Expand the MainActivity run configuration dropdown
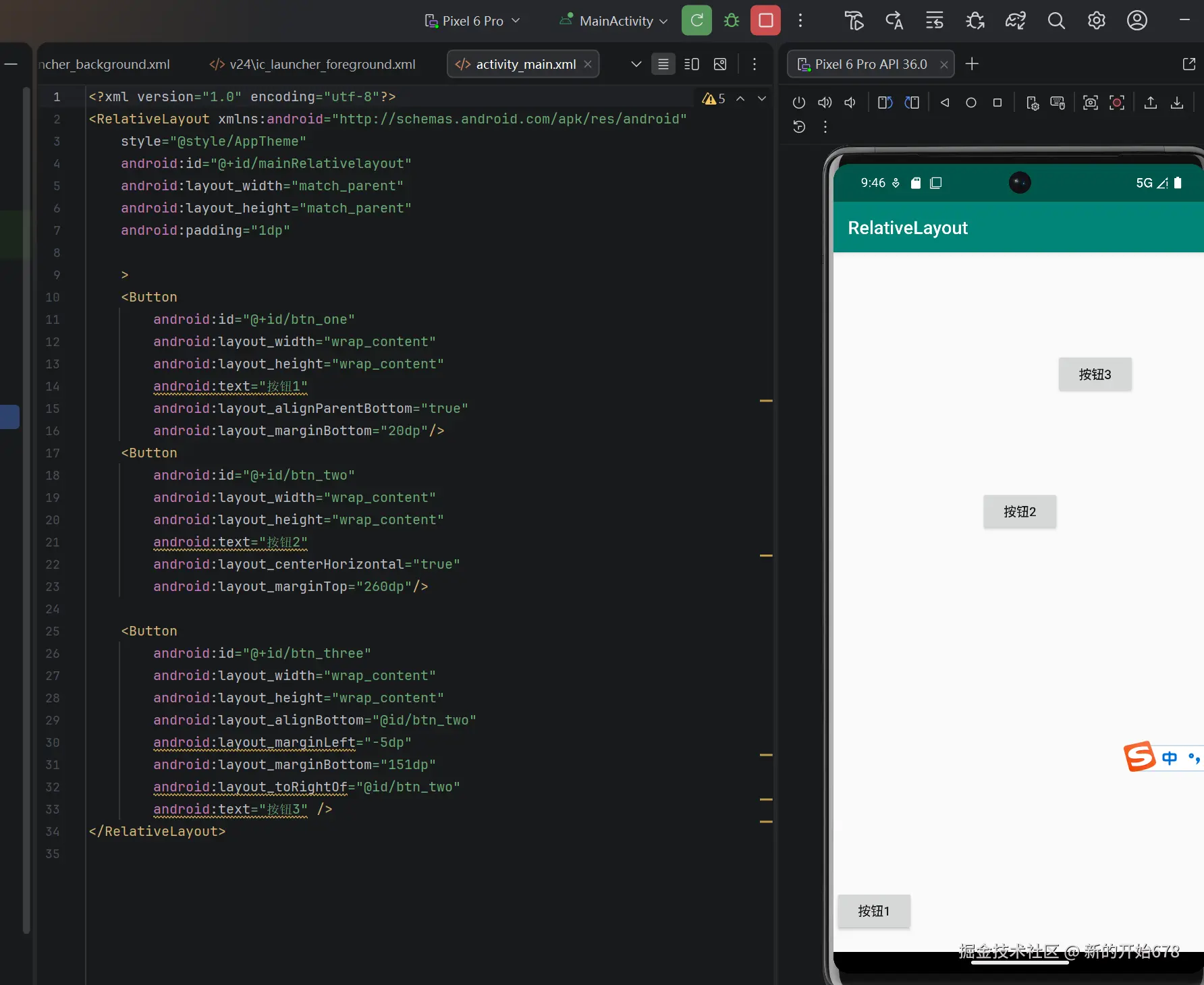The width and height of the screenshot is (1204, 985). pos(614,21)
